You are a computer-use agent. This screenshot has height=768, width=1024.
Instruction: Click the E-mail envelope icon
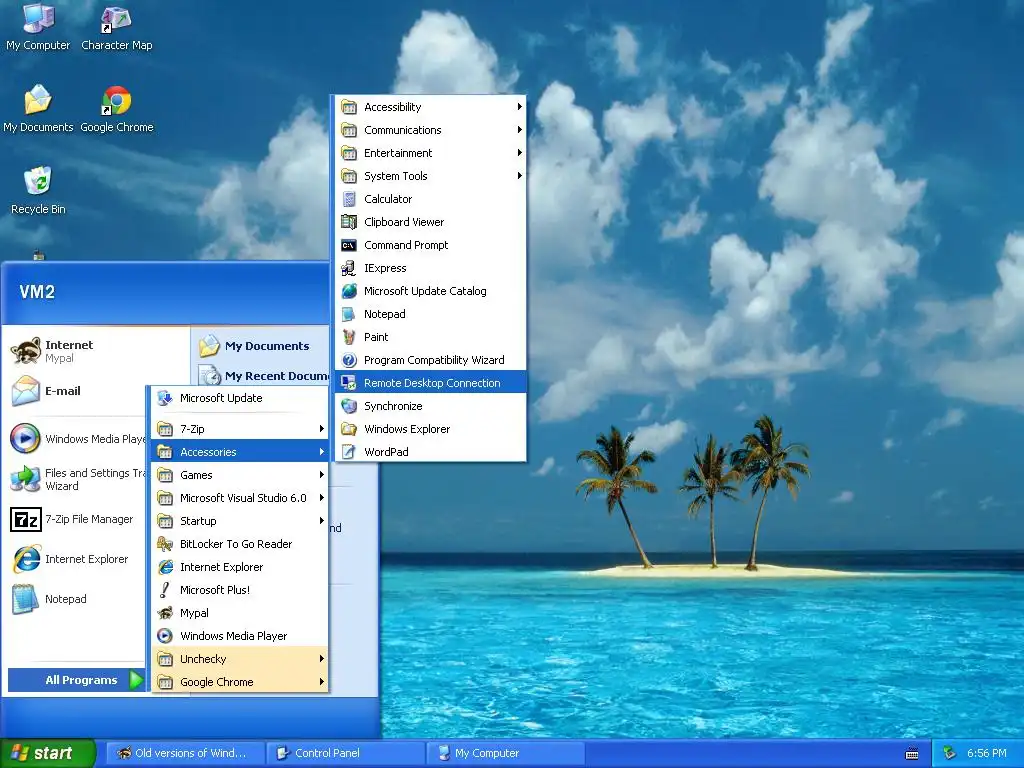[25, 391]
